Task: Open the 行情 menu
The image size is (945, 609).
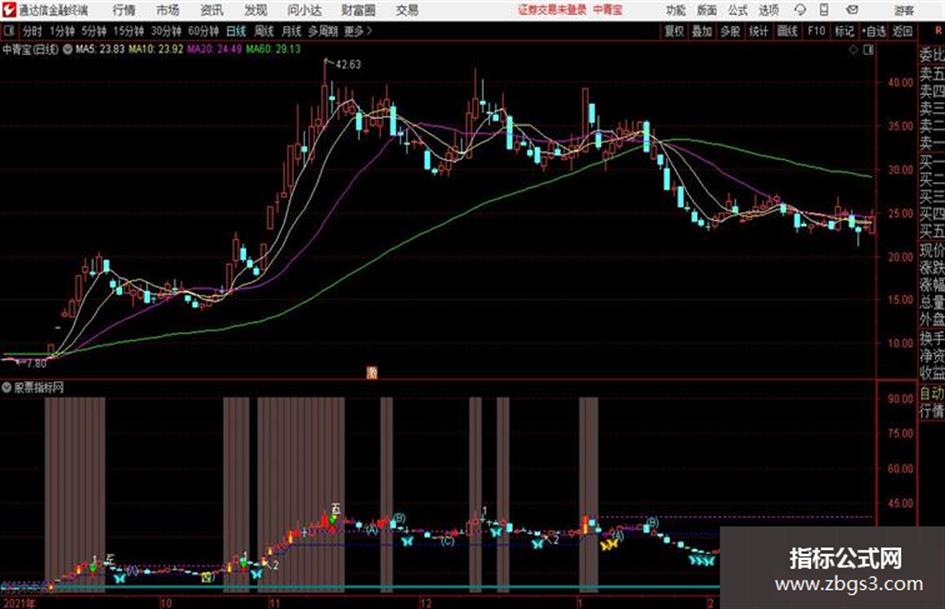Action: pos(124,10)
